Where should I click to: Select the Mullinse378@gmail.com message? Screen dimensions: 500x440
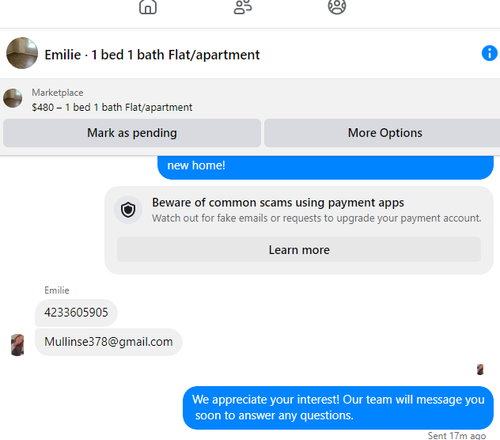pyautogui.click(x=109, y=342)
